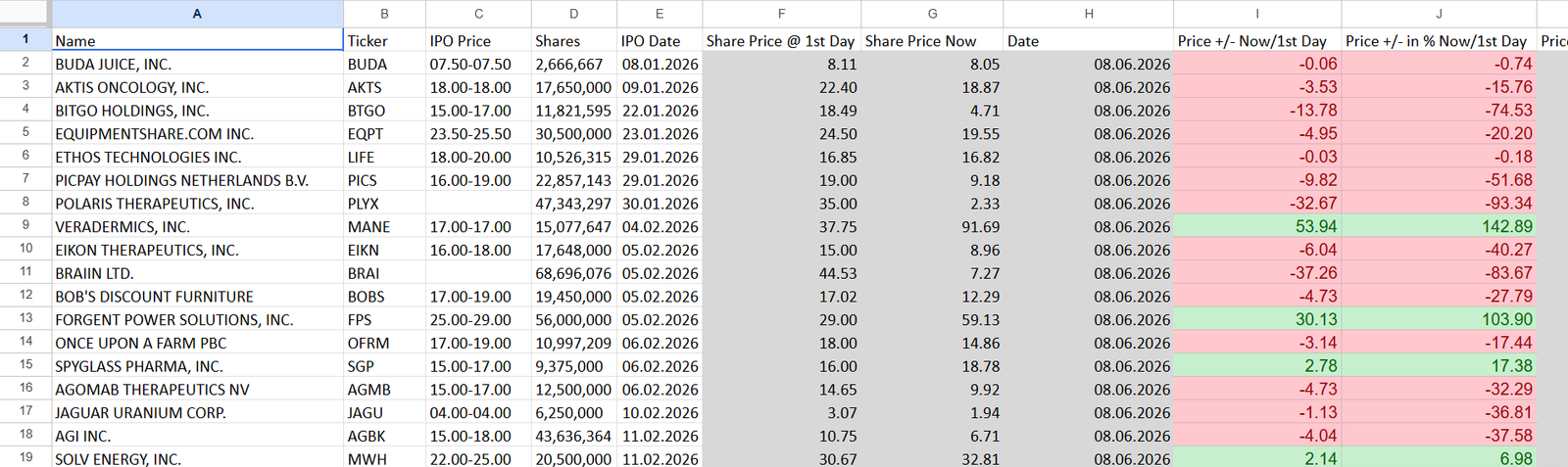Select the cell 'BUDA JUICE, INC.'
This screenshot has height=467, width=1568.
[x=197, y=64]
